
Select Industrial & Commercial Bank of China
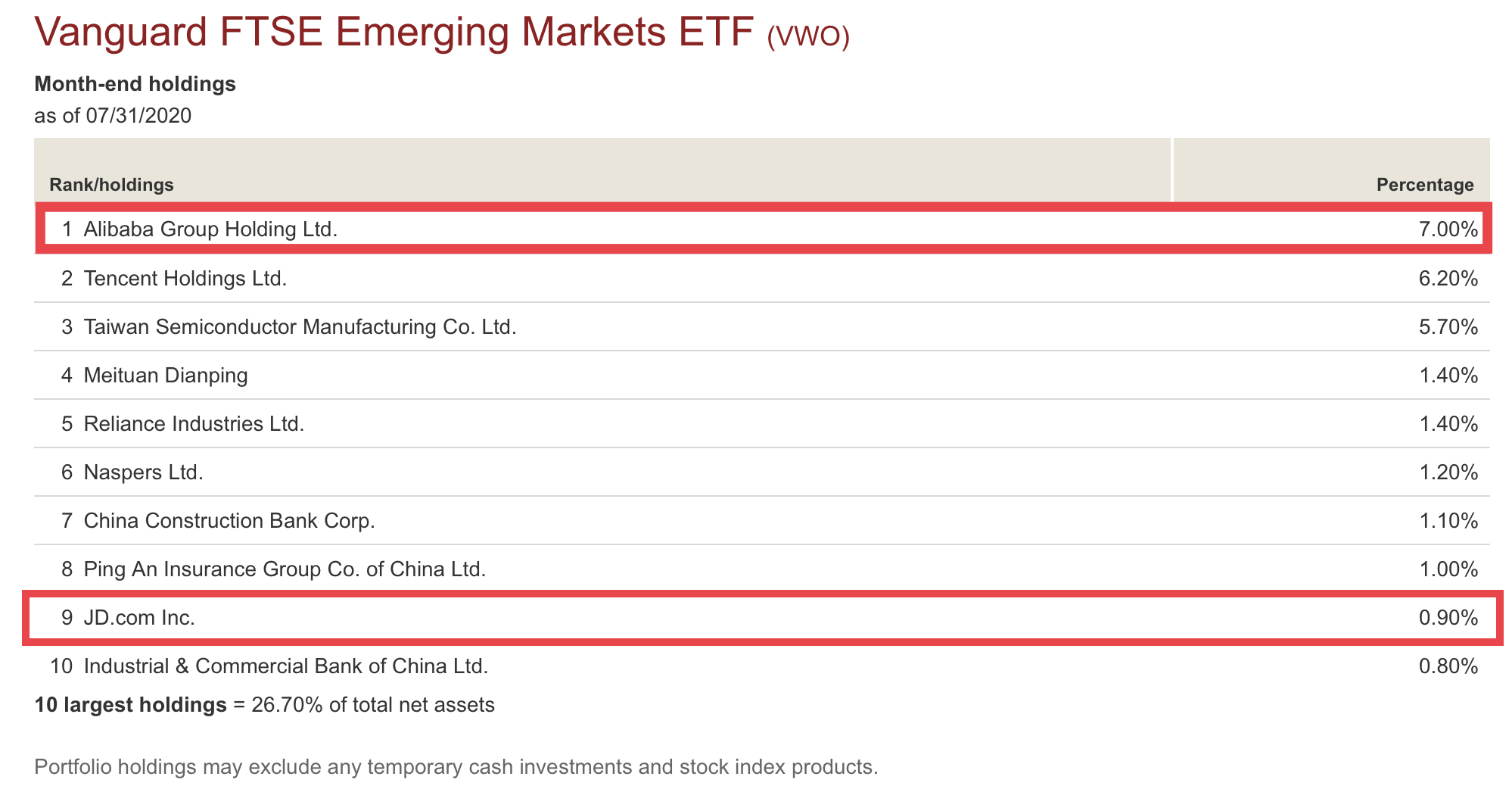[x=285, y=666]
